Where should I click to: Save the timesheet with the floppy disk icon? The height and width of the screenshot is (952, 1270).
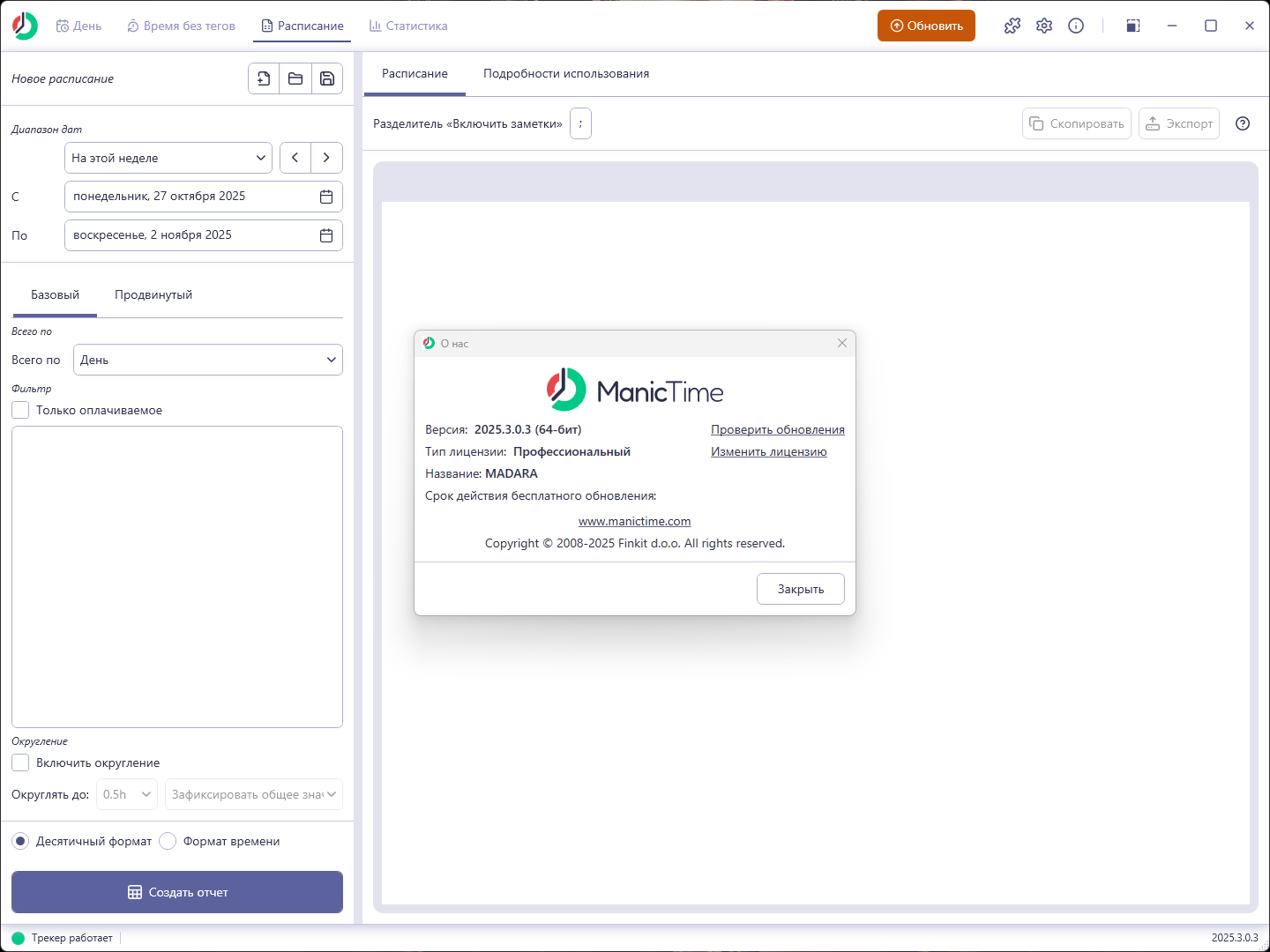click(327, 78)
